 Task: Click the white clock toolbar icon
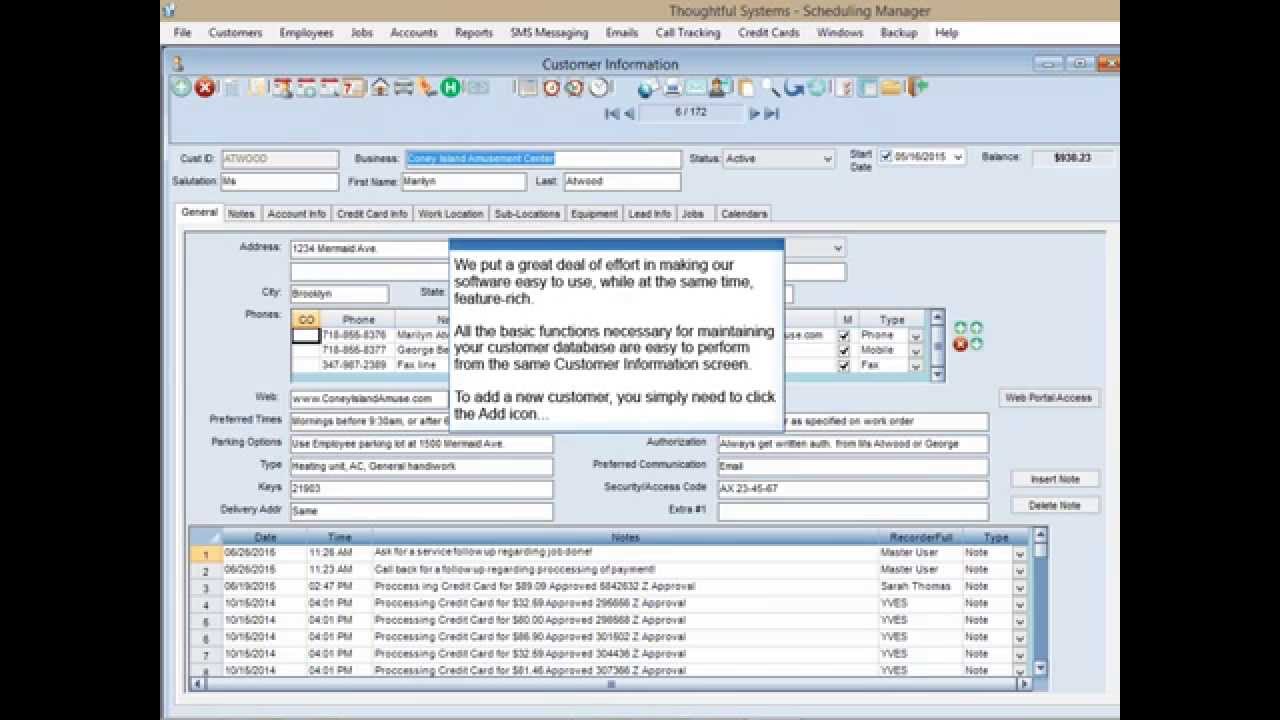pyautogui.click(x=598, y=88)
